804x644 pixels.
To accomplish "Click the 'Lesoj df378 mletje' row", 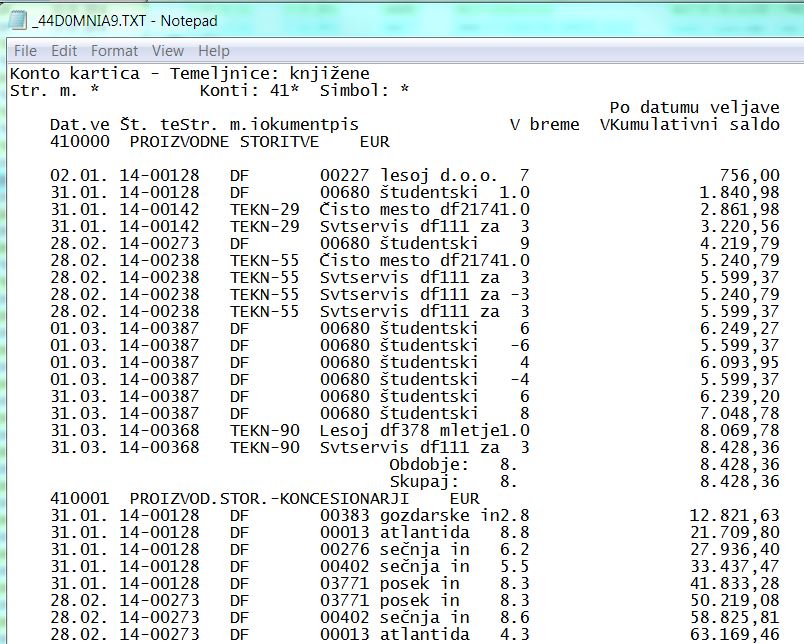I will pos(415,431).
